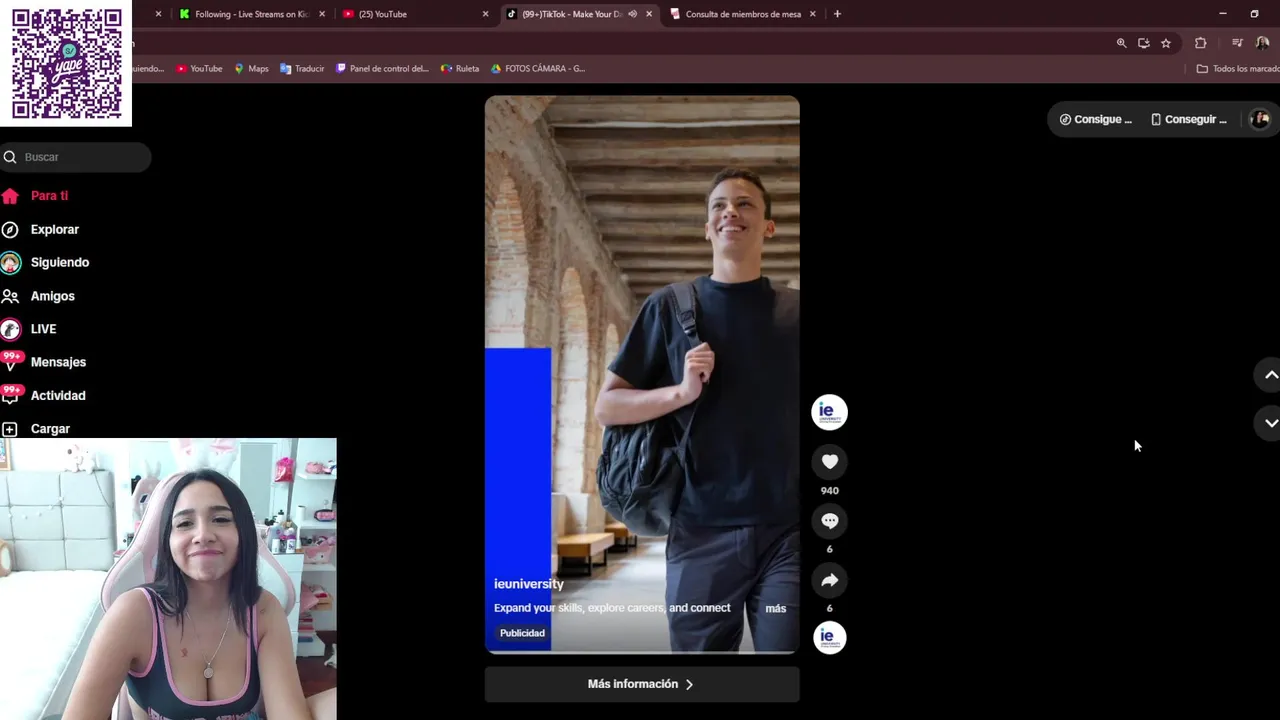Open the browser extensions puzzle icon
This screenshot has width=1280, height=720.
(1200, 43)
